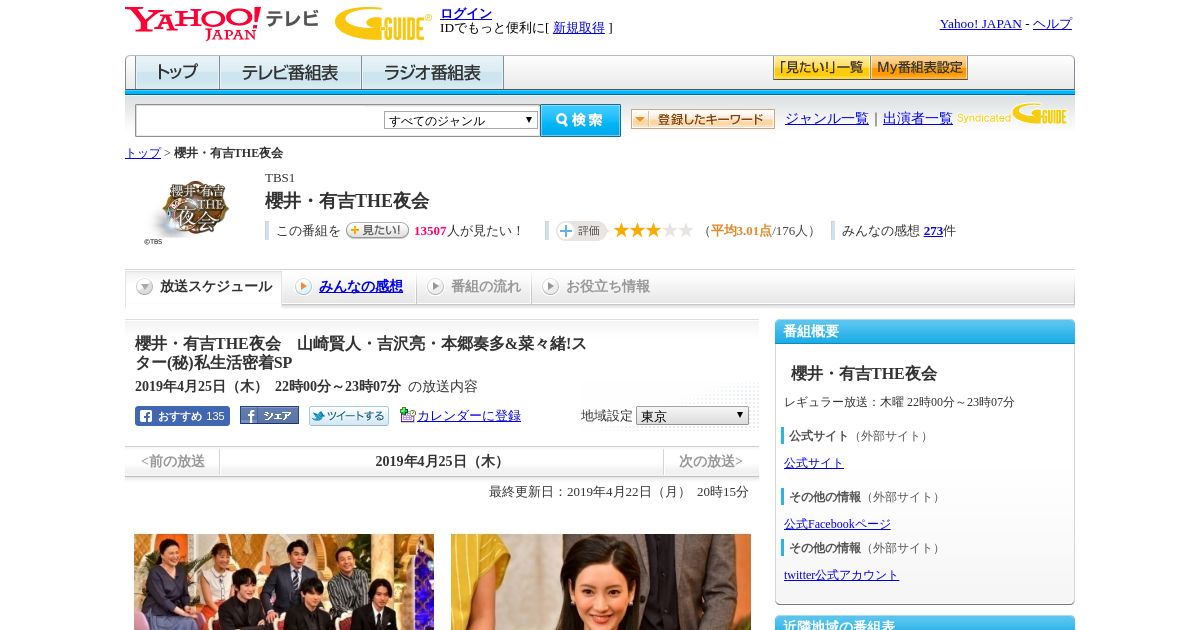Open the Yahoo! JAPAN link at top right
The height and width of the screenshot is (630, 1200).
click(x=980, y=24)
